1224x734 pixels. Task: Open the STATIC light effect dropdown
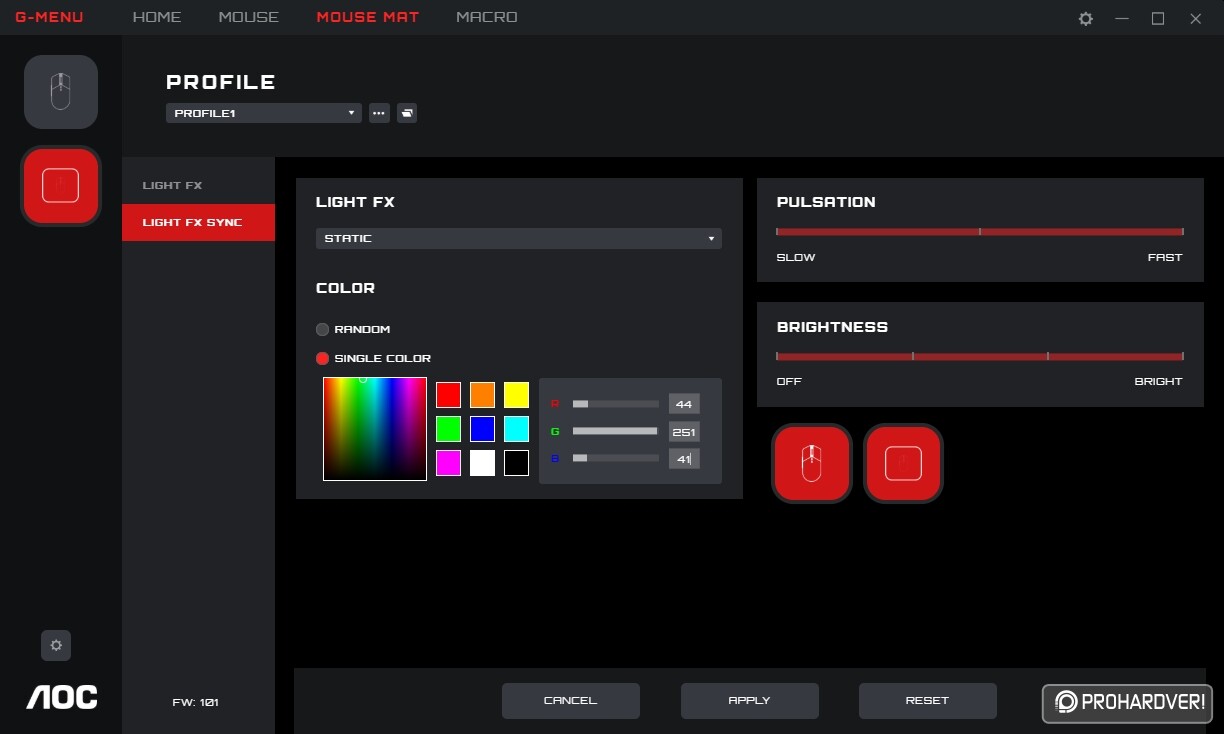pos(519,238)
